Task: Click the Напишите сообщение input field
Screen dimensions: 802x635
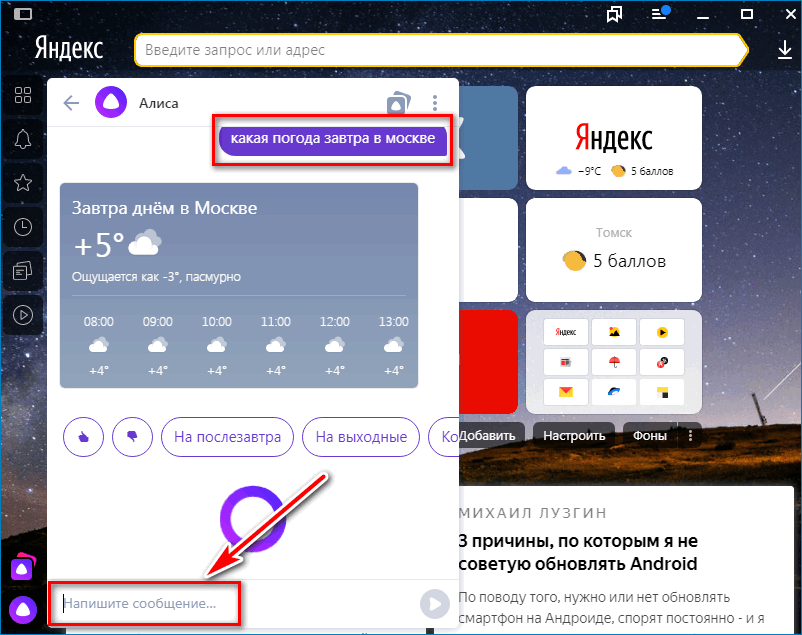Action: (x=145, y=604)
